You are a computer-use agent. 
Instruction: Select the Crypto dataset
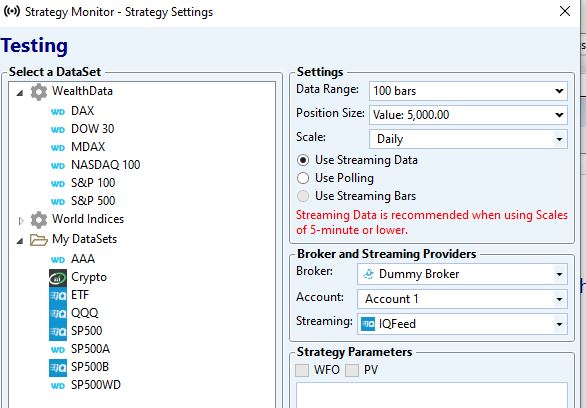[89, 277]
